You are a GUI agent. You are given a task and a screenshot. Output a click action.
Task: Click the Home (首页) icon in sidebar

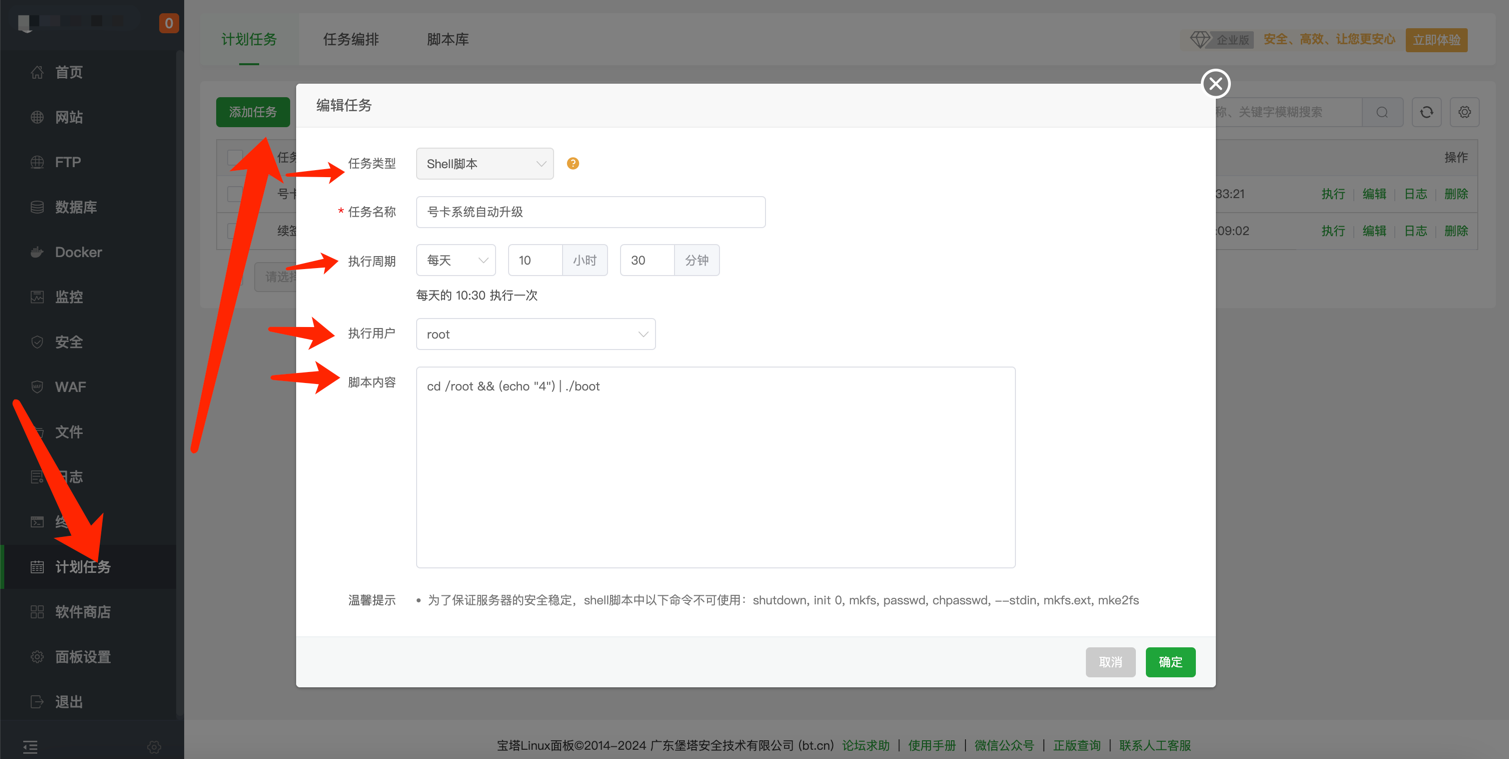(37, 72)
